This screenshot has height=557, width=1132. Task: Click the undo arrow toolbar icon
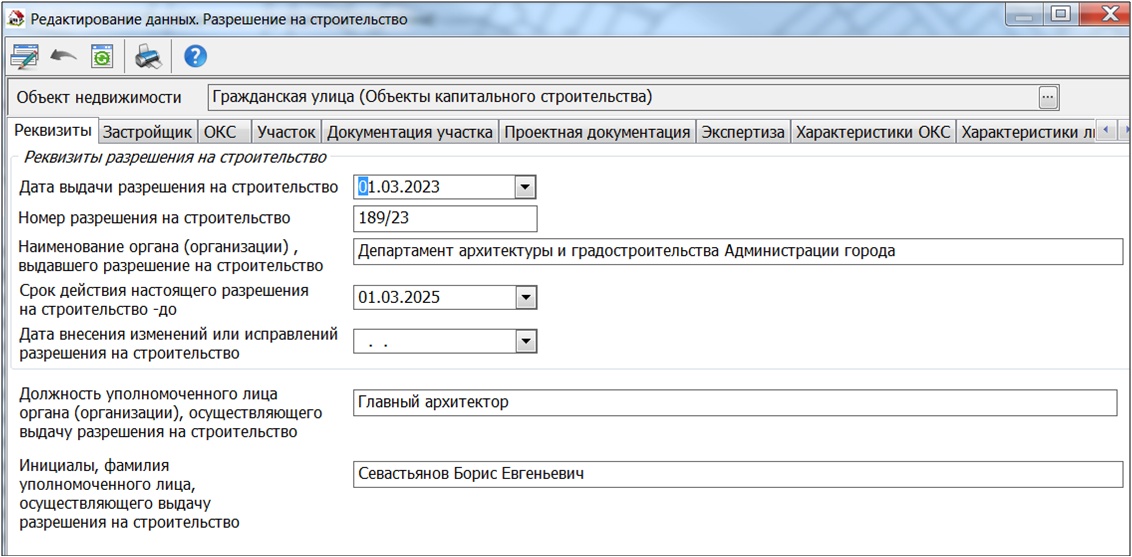pos(64,56)
